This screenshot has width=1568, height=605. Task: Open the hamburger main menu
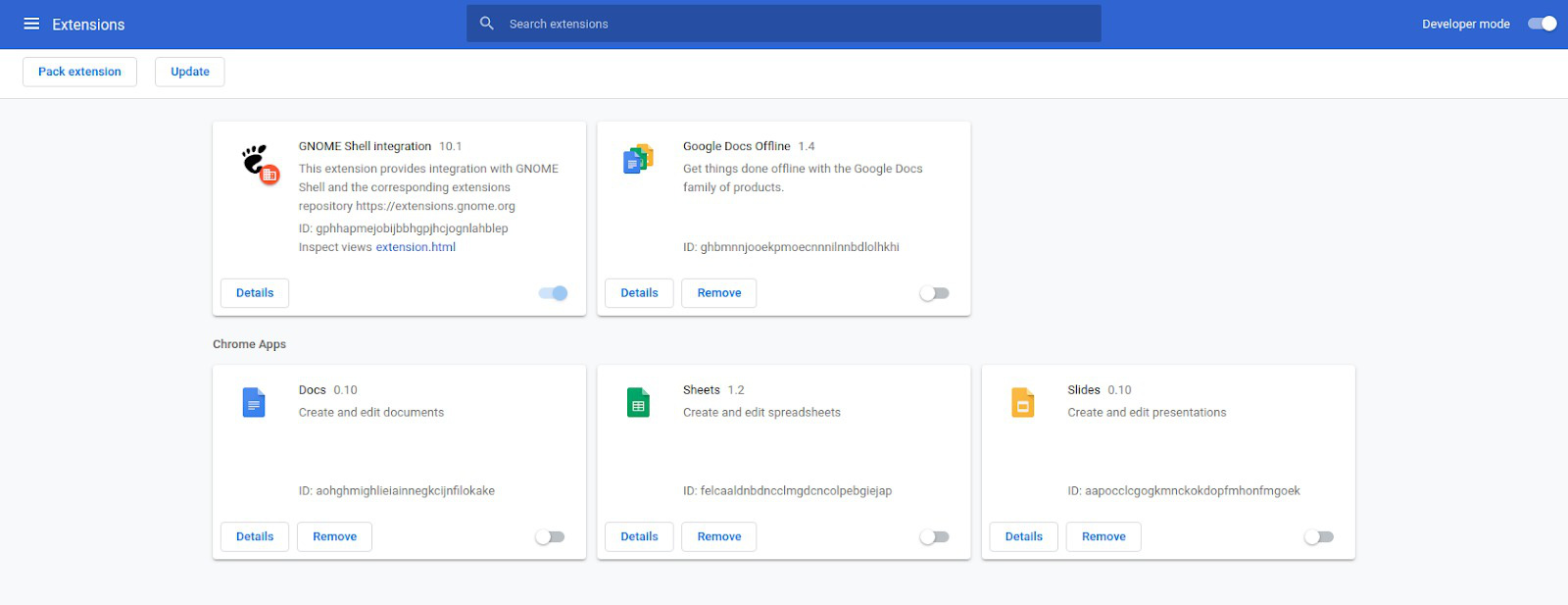pyautogui.click(x=31, y=24)
